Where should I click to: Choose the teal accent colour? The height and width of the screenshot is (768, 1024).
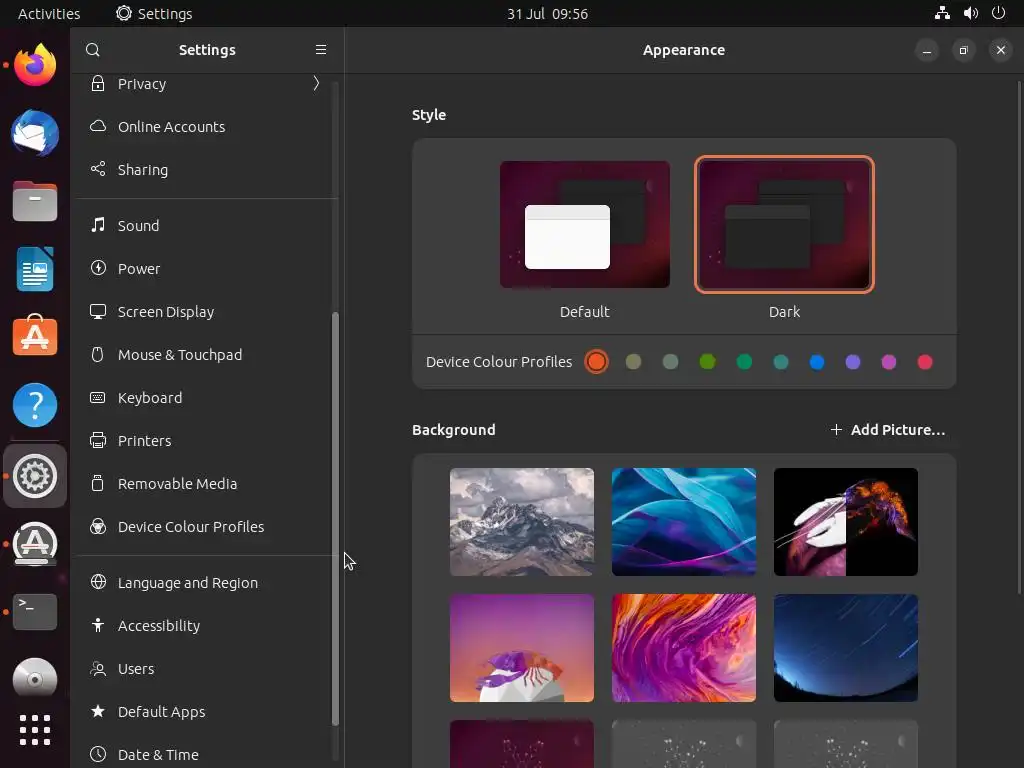pos(780,362)
